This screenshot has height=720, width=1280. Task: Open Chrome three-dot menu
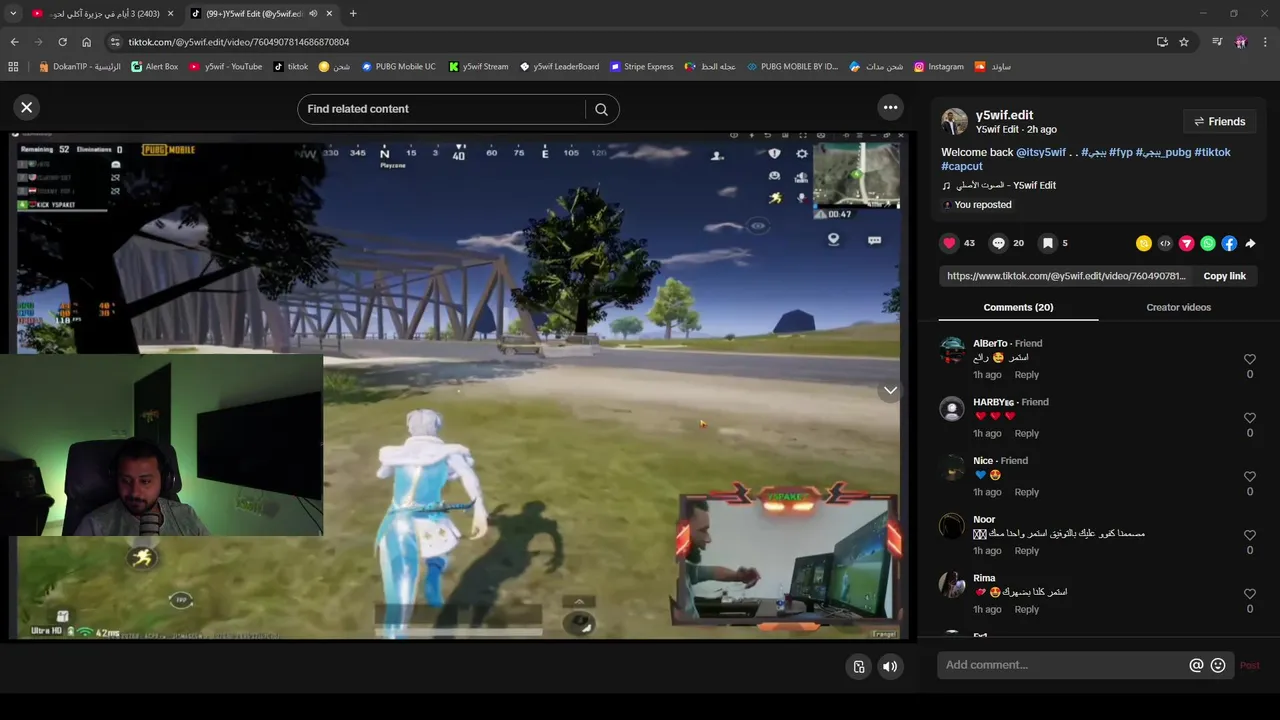click(1266, 42)
